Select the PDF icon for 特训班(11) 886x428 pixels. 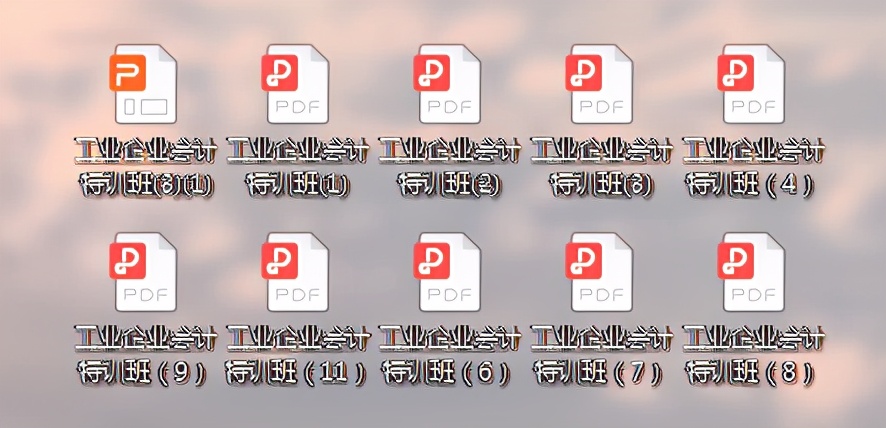(296, 272)
